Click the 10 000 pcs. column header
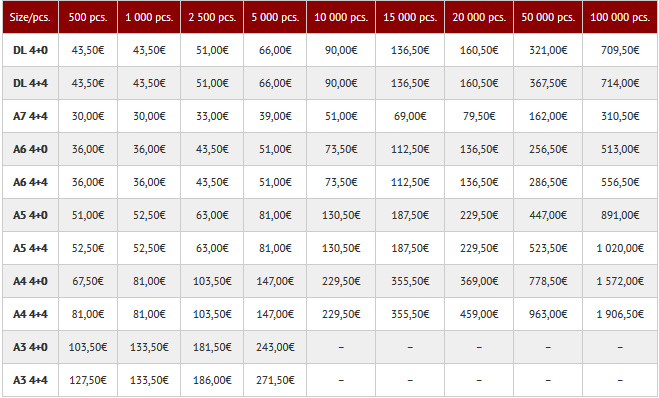Viewport: 659px width, 398px height. pyautogui.click(x=341, y=17)
